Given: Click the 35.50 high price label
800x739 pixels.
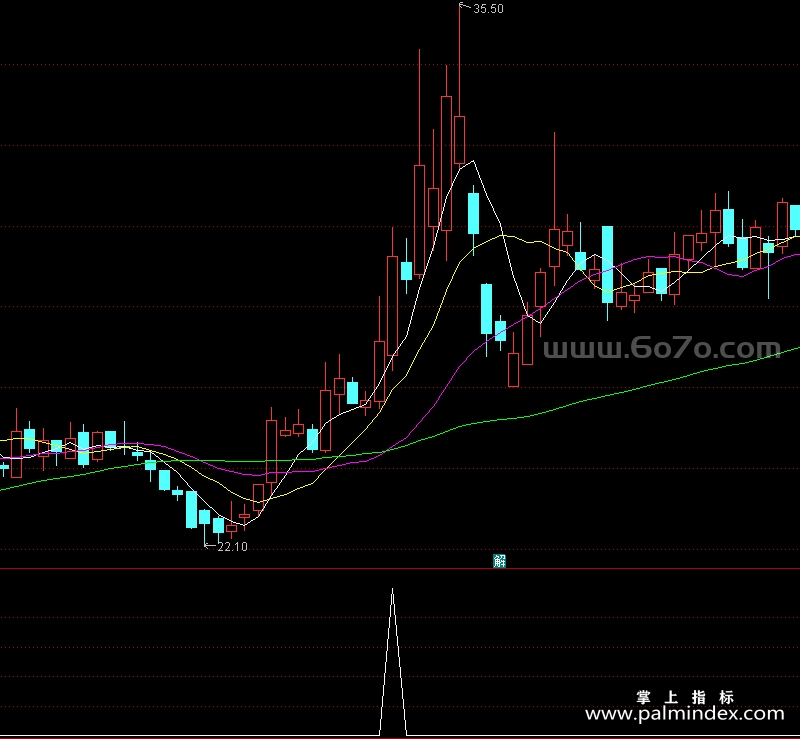Looking at the screenshot, I should pyautogui.click(x=488, y=9).
